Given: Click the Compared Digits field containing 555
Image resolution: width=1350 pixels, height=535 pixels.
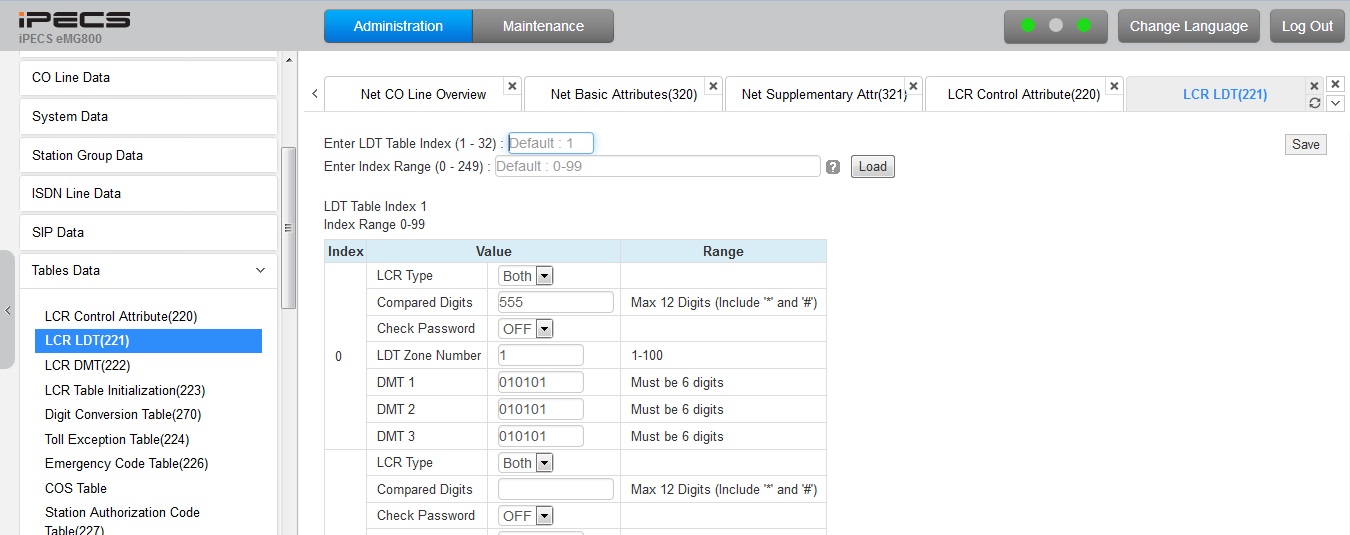Looking at the screenshot, I should pos(555,302).
